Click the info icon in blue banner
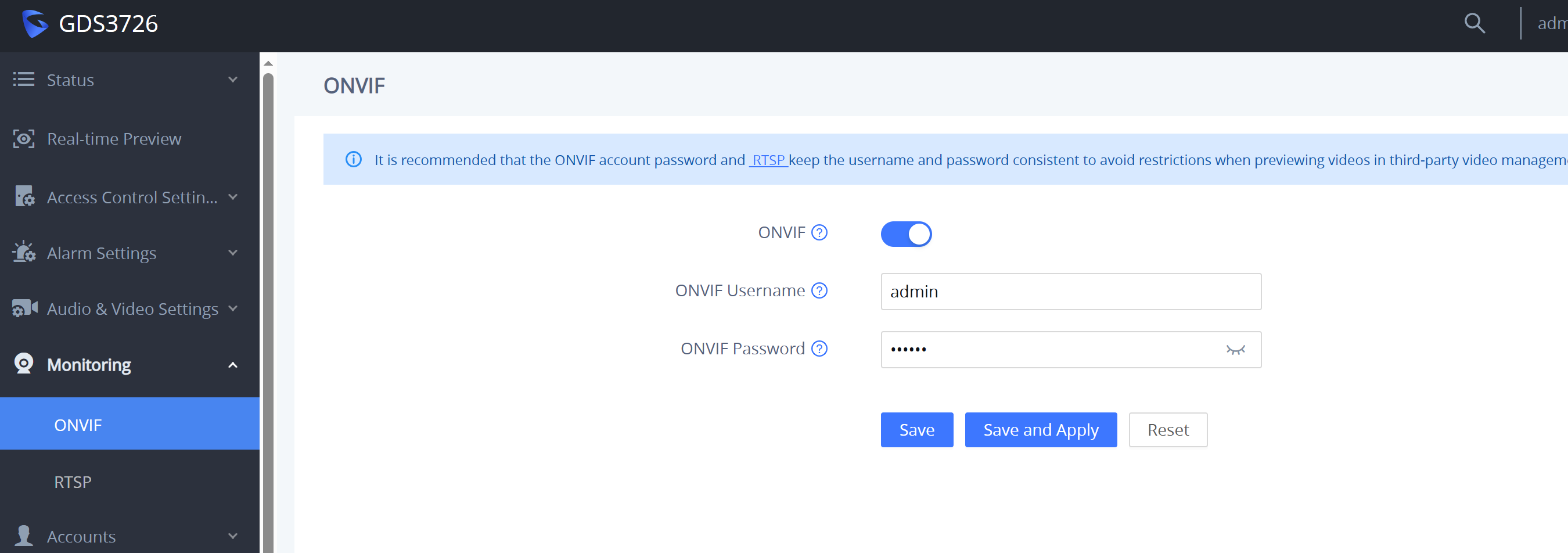 [354, 160]
